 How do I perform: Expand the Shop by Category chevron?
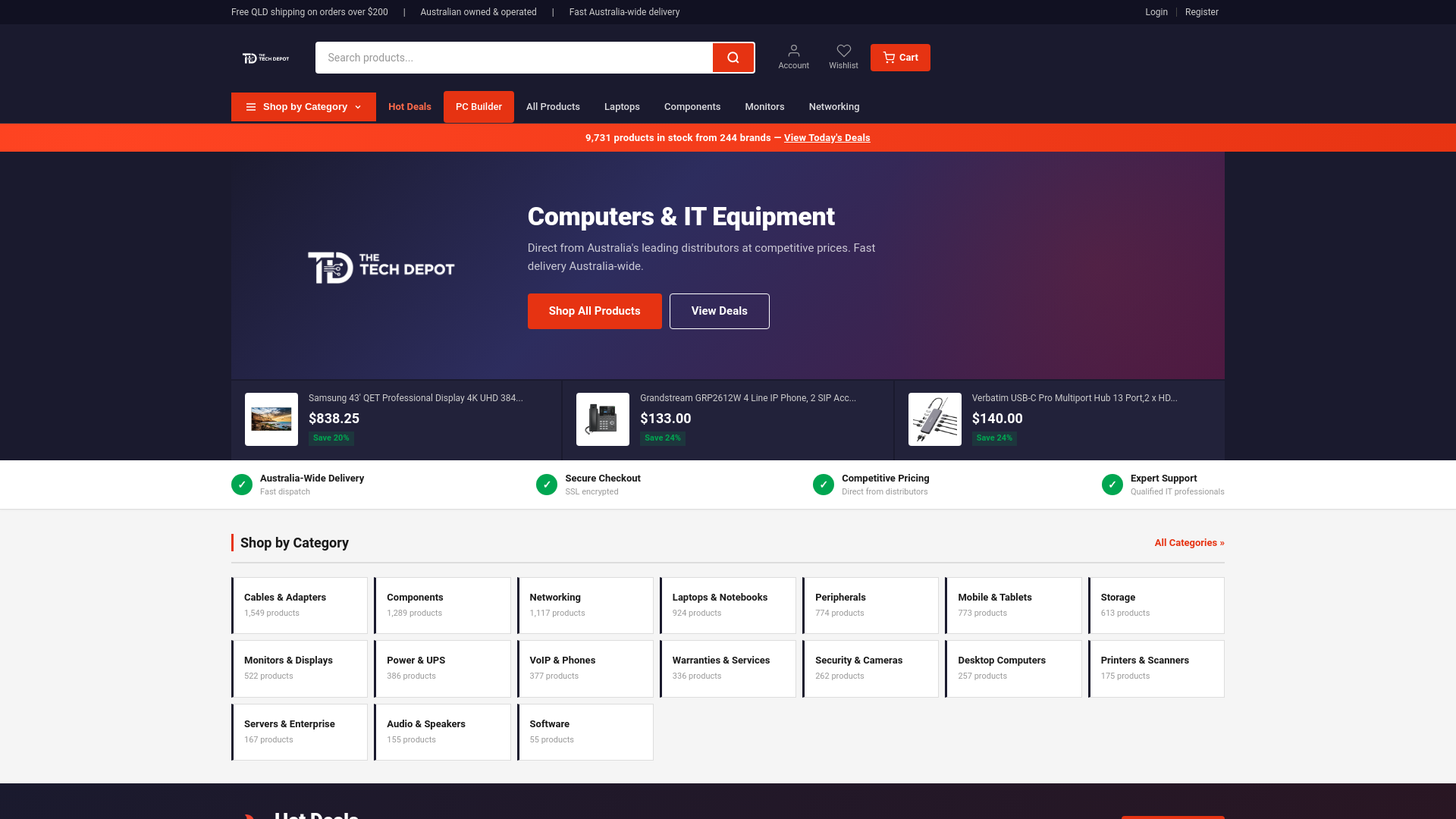(358, 107)
